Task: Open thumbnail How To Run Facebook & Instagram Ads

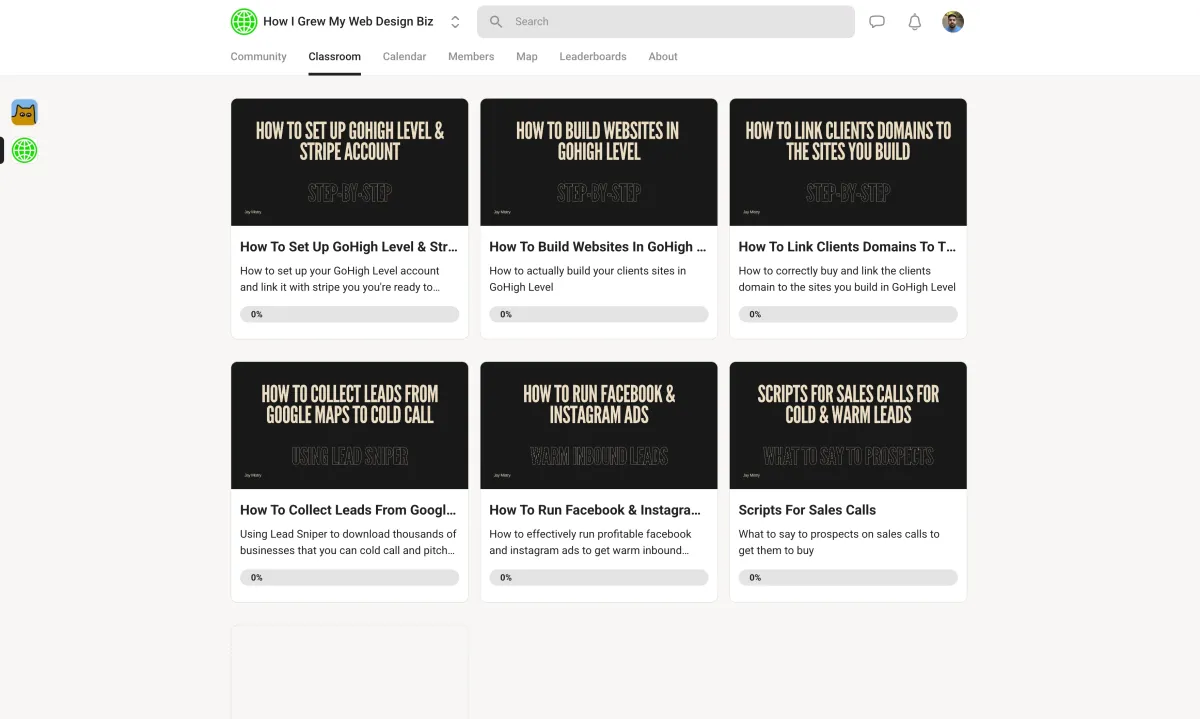Action: [x=599, y=425]
